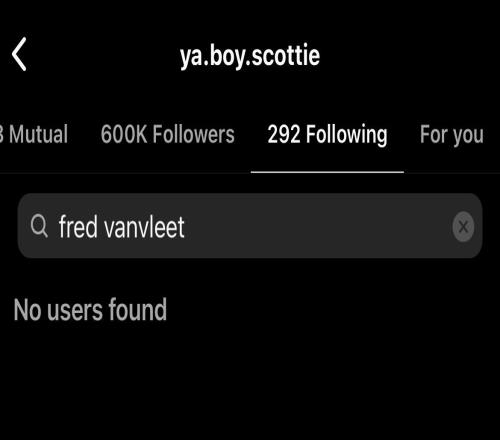The image size is (500, 440).
Task: View suggested accounts in For you
Action: click(x=452, y=134)
